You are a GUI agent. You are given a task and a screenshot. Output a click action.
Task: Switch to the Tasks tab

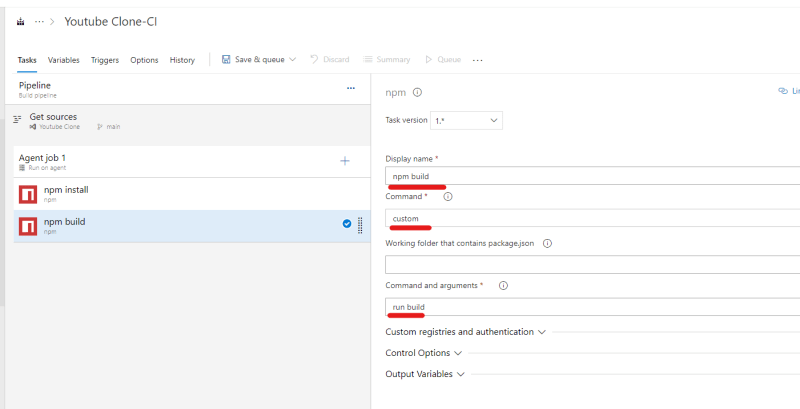pos(27,60)
